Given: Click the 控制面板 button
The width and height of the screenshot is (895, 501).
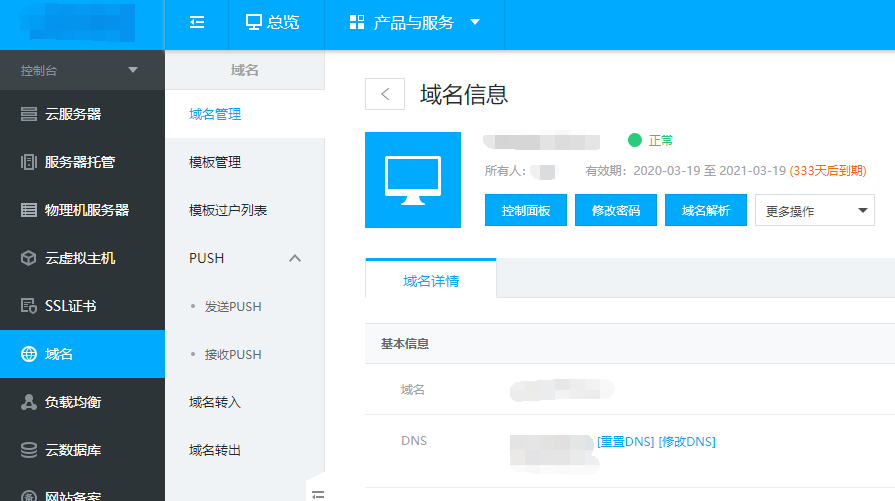Looking at the screenshot, I should [x=525, y=211].
